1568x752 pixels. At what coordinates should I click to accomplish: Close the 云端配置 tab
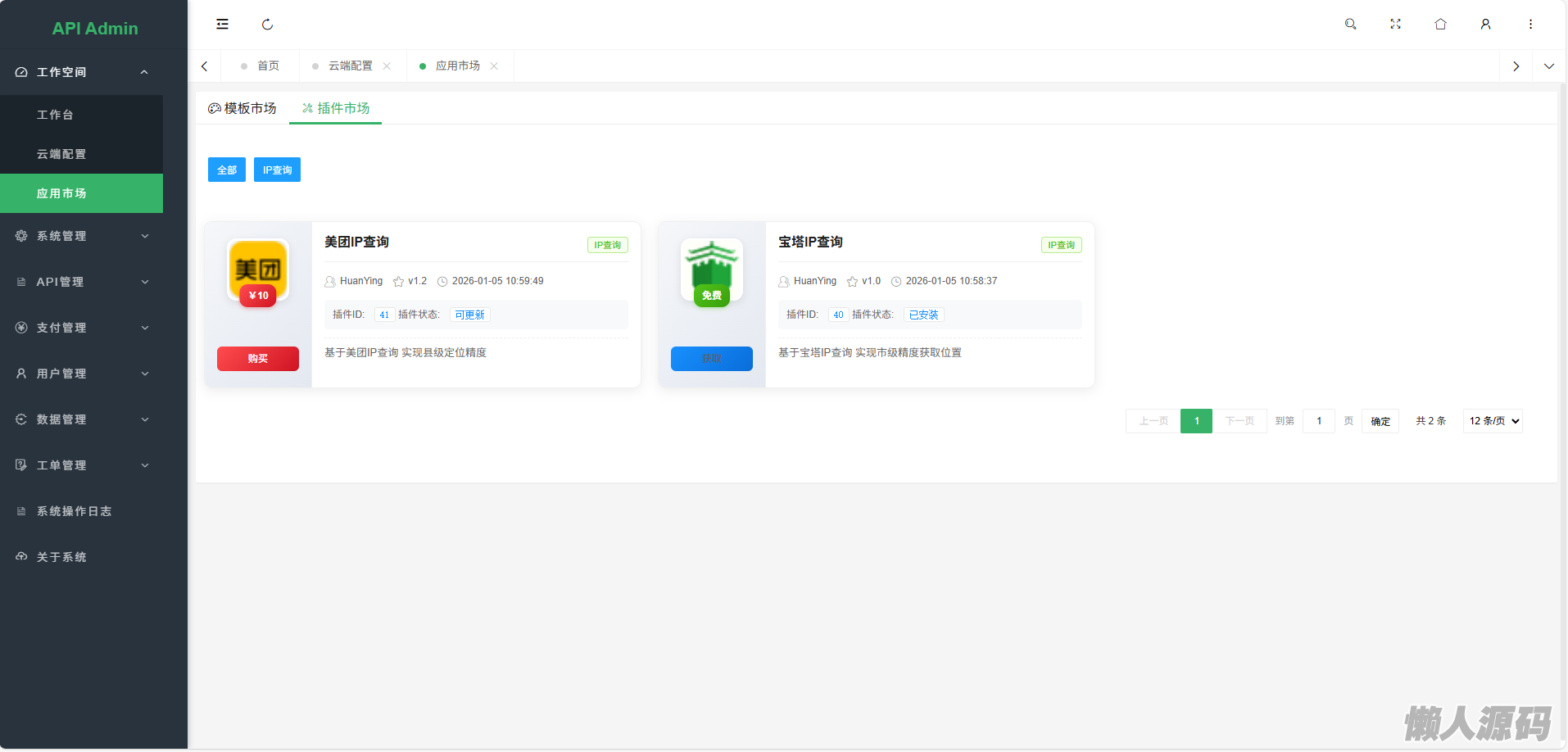point(387,66)
